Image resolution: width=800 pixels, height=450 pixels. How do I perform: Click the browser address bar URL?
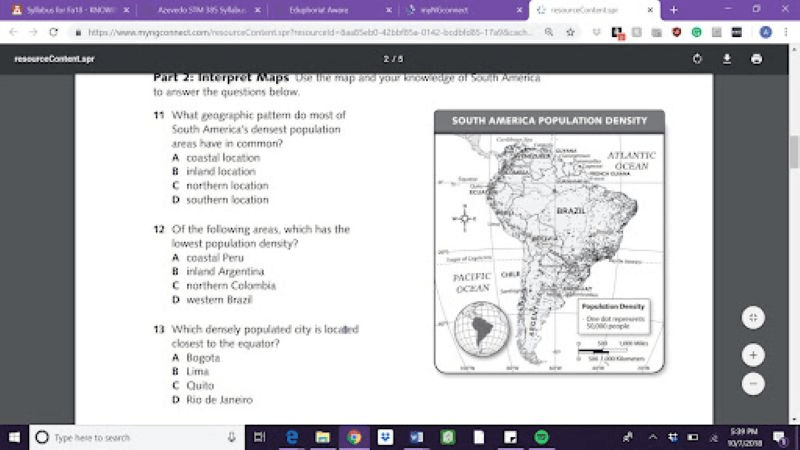(300, 32)
